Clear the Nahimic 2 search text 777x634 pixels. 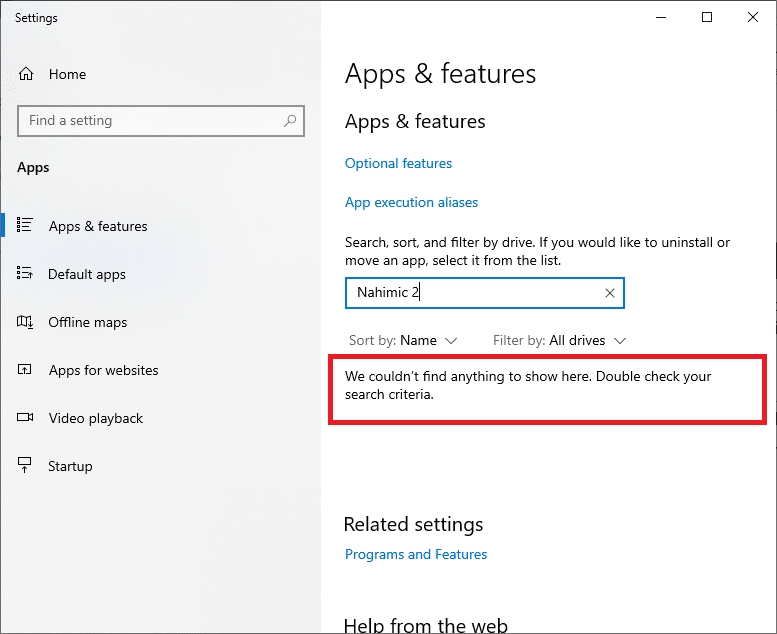tap(610, 293)
